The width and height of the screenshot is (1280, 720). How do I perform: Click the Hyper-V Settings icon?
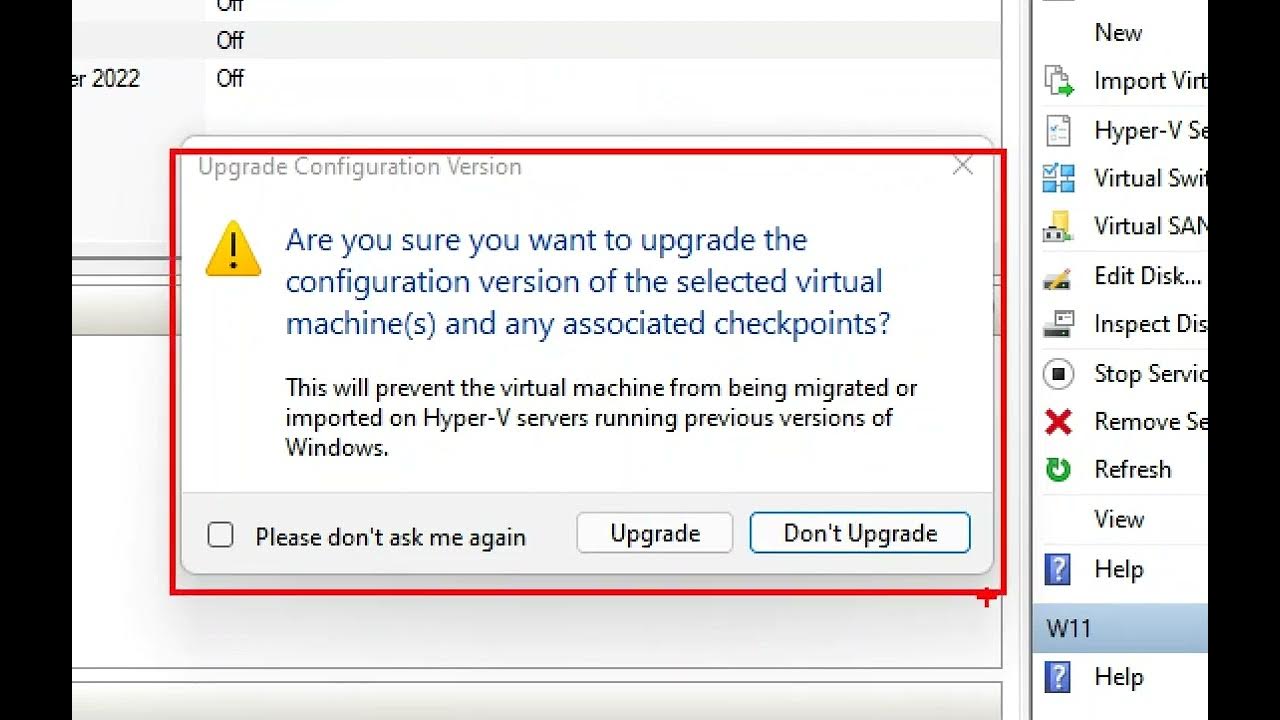click(x=1058, y=130)
